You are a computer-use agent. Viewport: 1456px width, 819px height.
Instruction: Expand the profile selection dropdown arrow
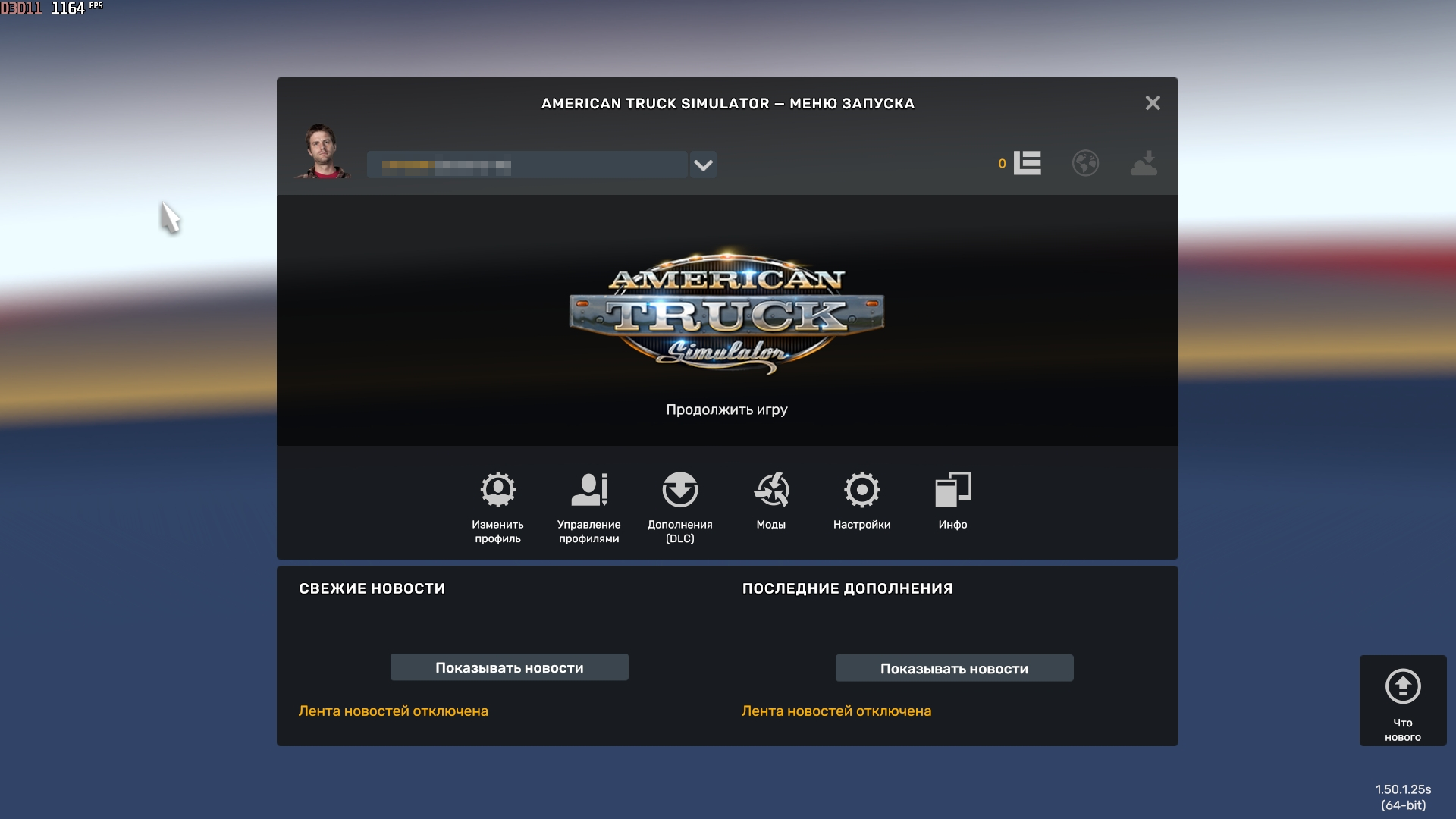coord(703,165)
